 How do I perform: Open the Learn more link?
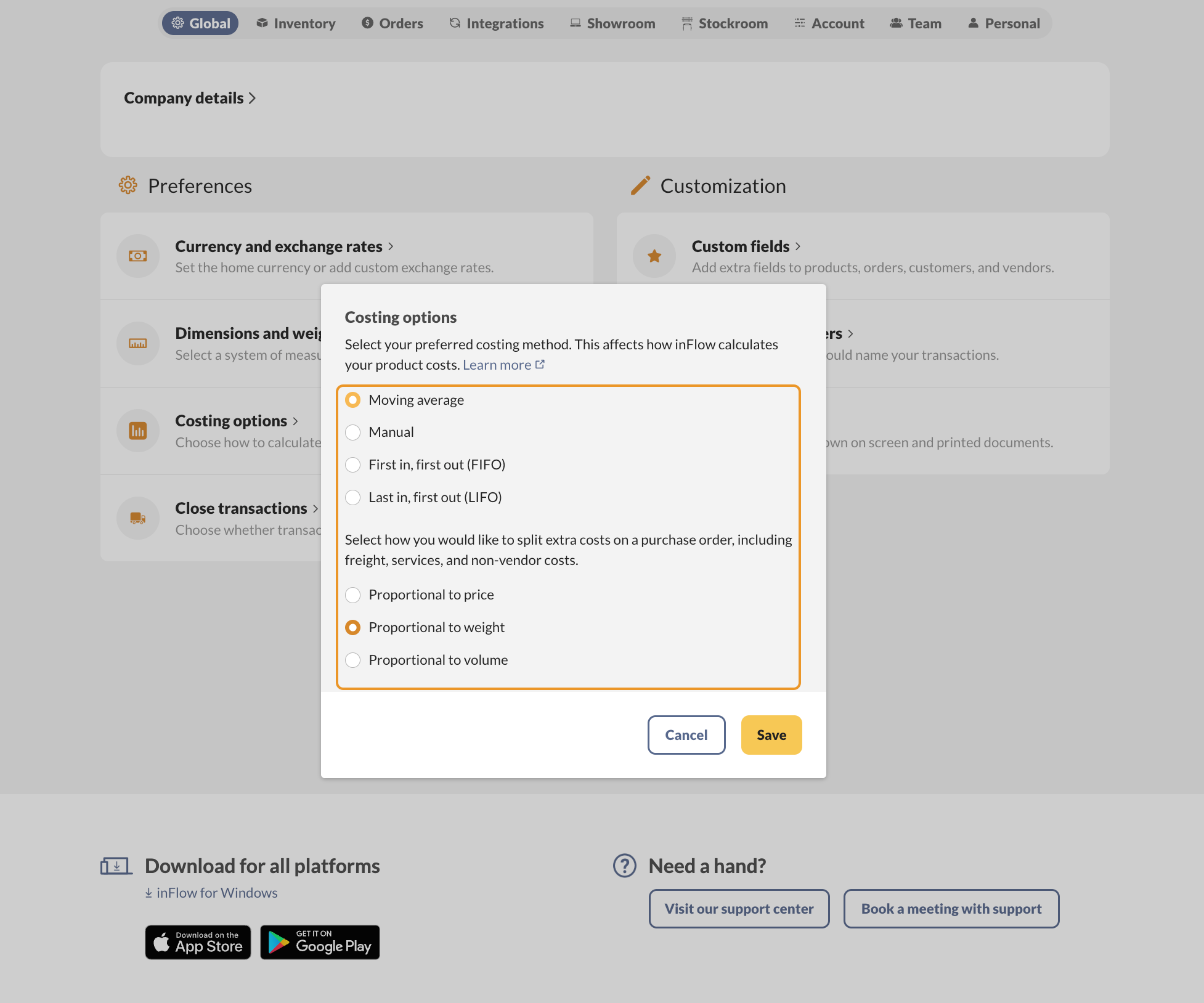[x=498, y=364]
